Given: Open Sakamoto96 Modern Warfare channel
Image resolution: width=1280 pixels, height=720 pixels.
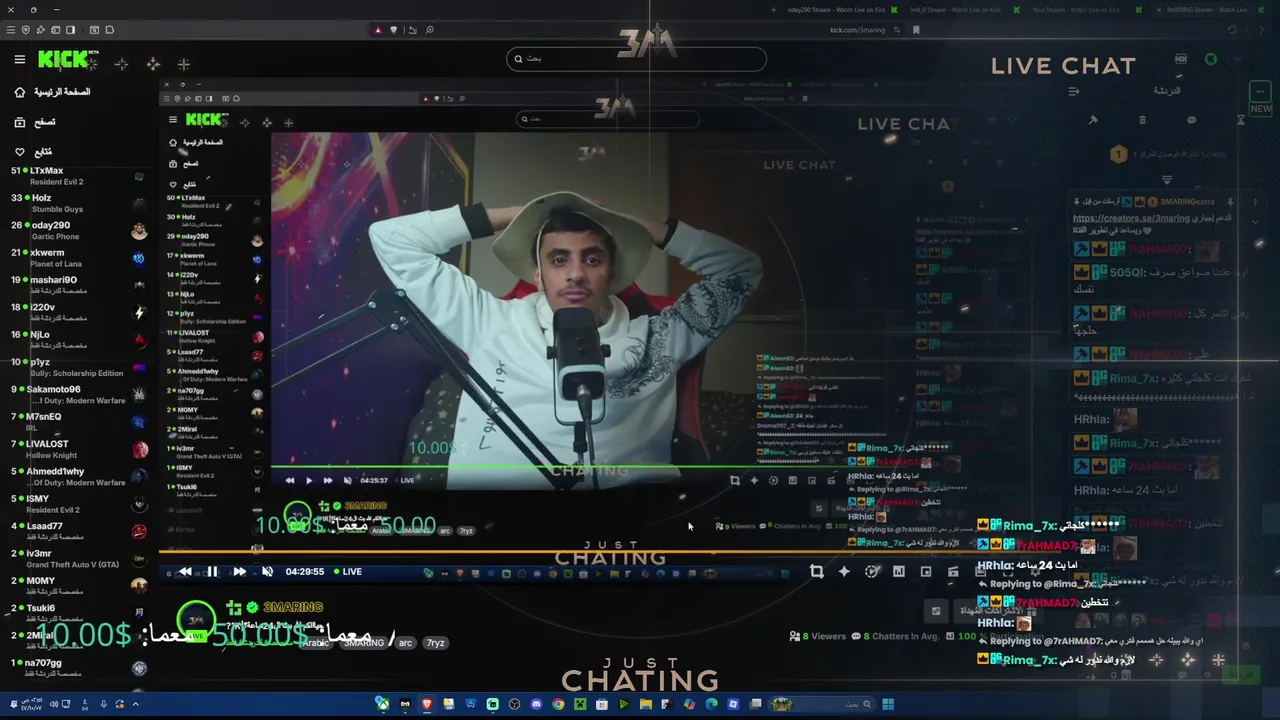Looking at the screenshot, I should [x=78, y=394].
